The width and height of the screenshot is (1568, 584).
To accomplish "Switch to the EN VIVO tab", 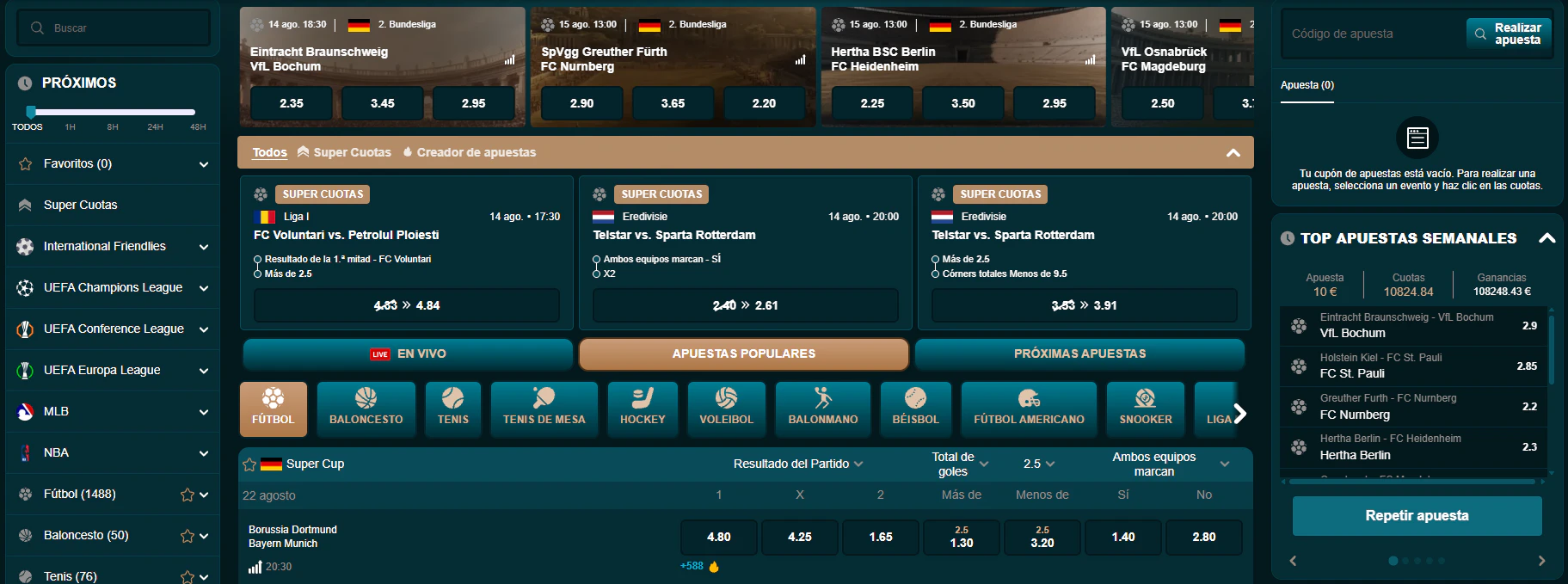I will coord(408,353).
